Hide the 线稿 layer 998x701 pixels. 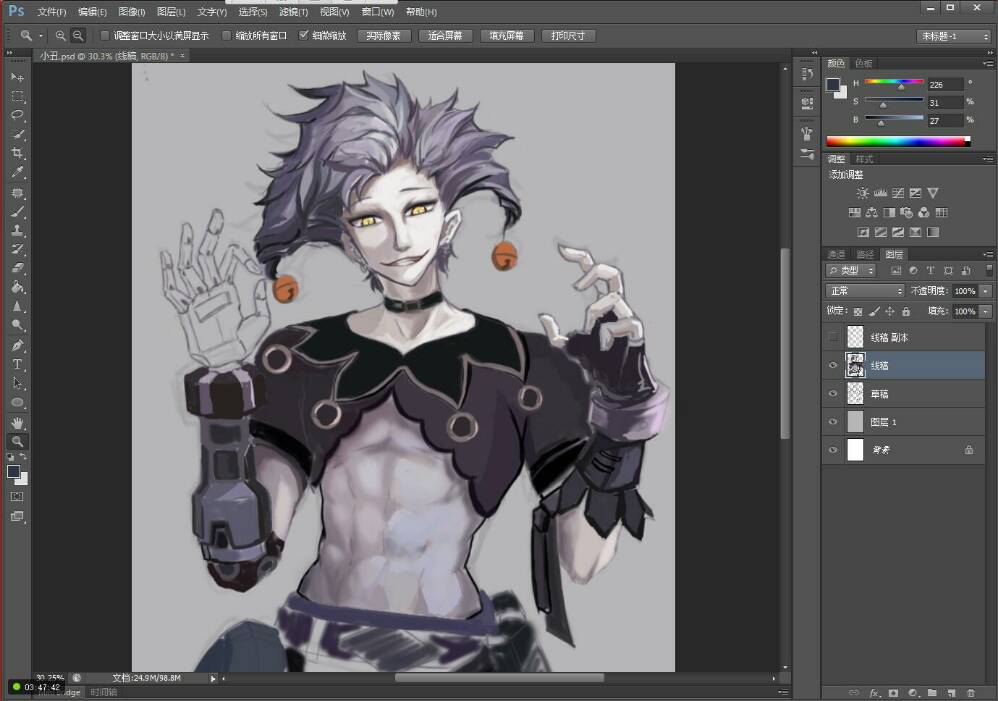click(x=833, y=365)
